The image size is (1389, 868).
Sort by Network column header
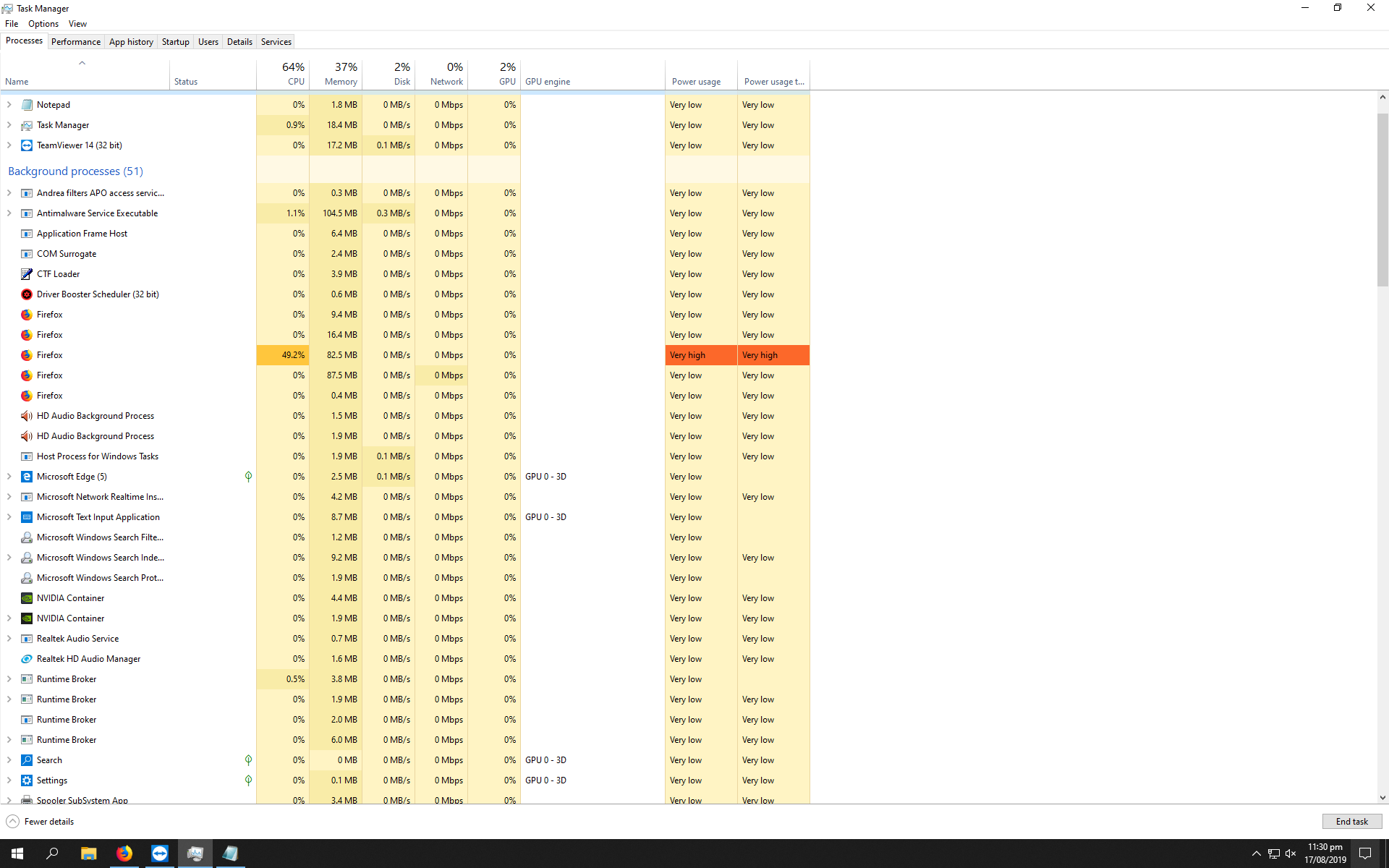[441, 74]
